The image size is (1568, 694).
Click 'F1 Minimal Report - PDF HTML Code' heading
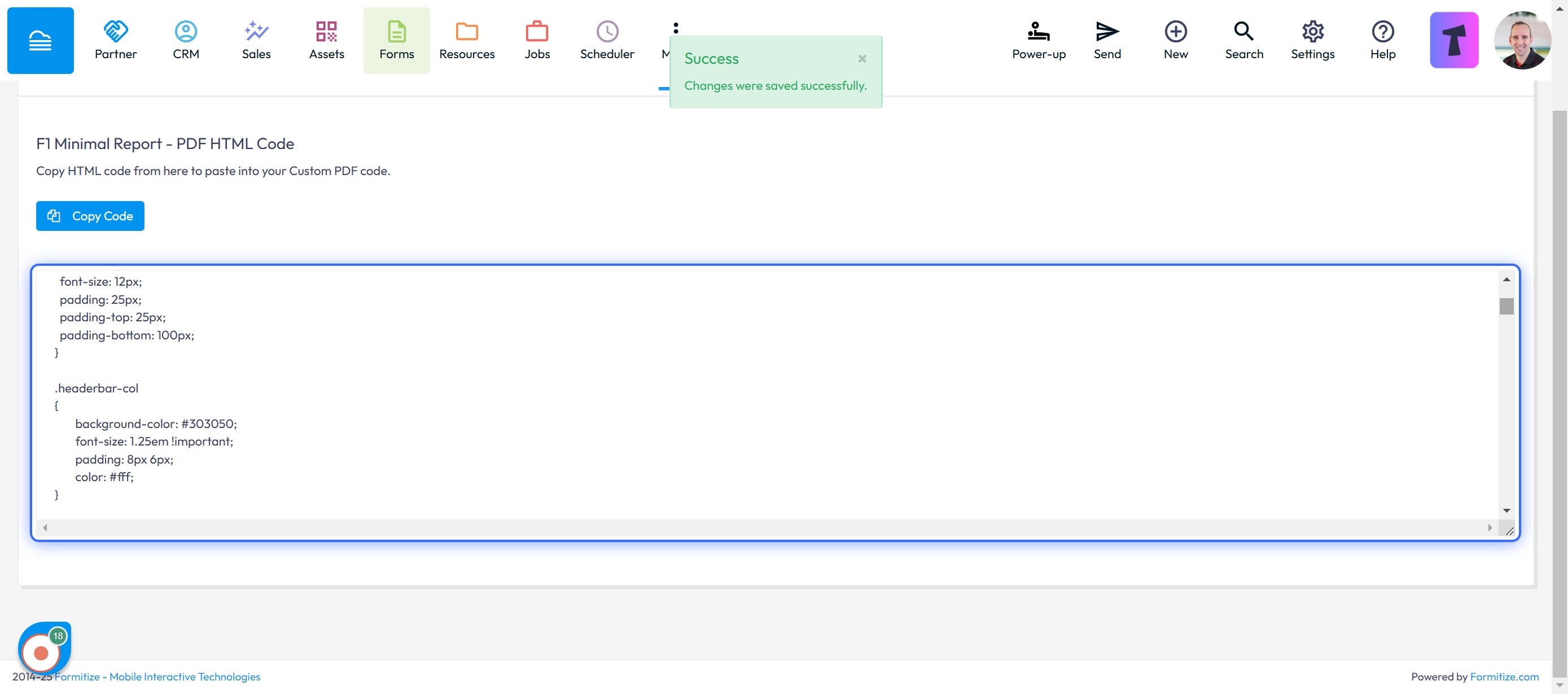(x=165, y=143)
